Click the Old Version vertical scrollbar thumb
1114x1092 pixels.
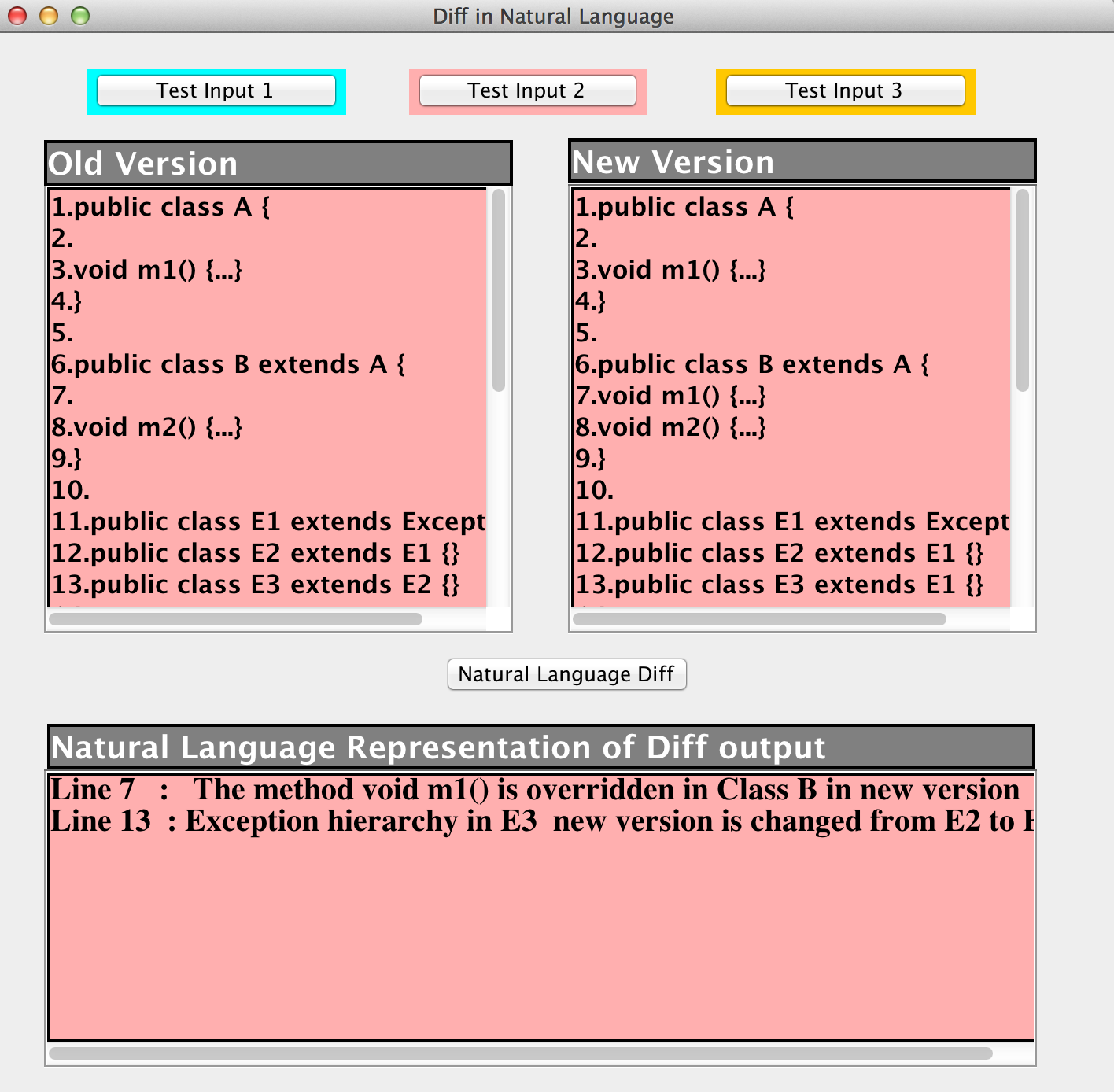(x=498, y=290)
